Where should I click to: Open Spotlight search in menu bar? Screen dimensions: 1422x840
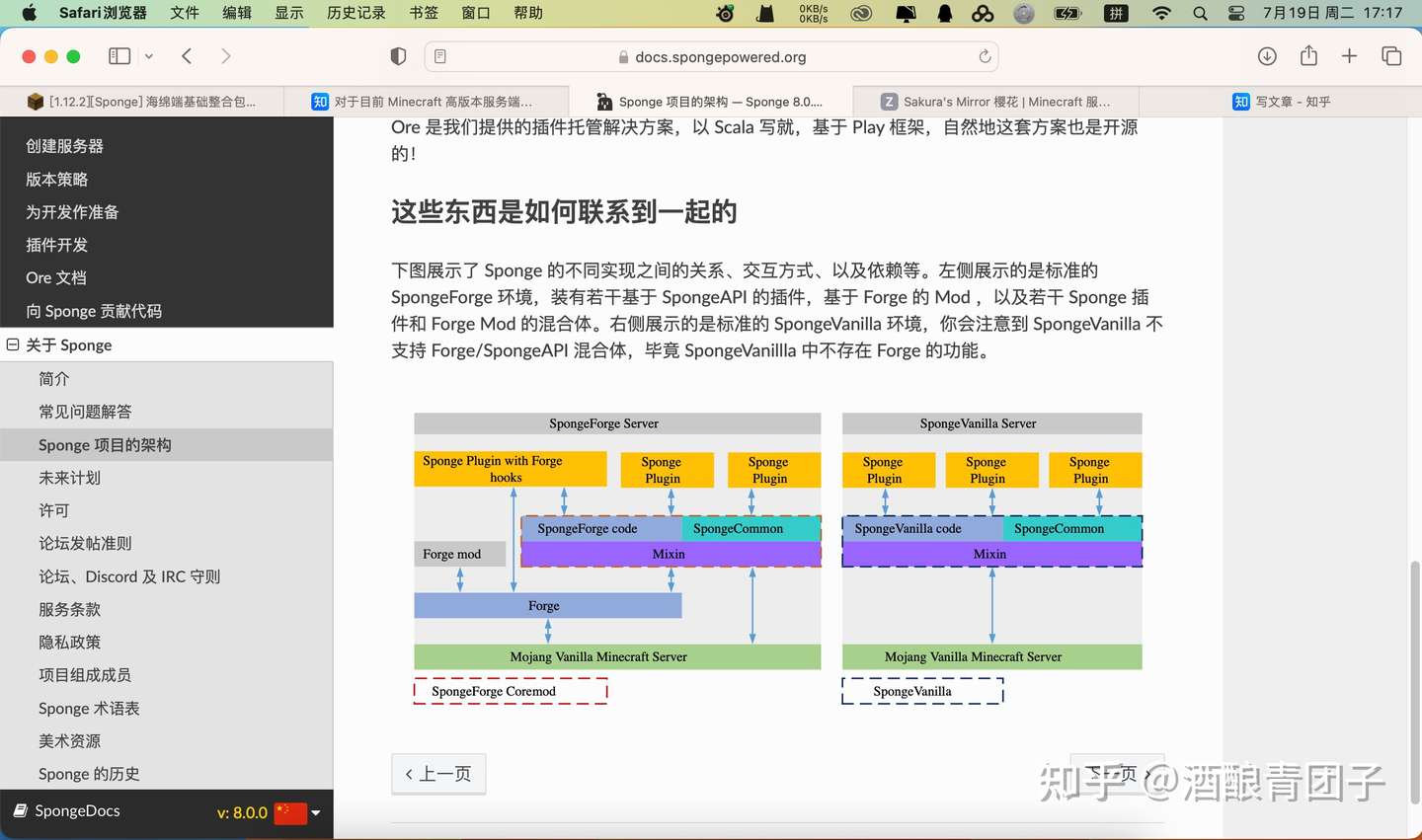coord(1200,13)
